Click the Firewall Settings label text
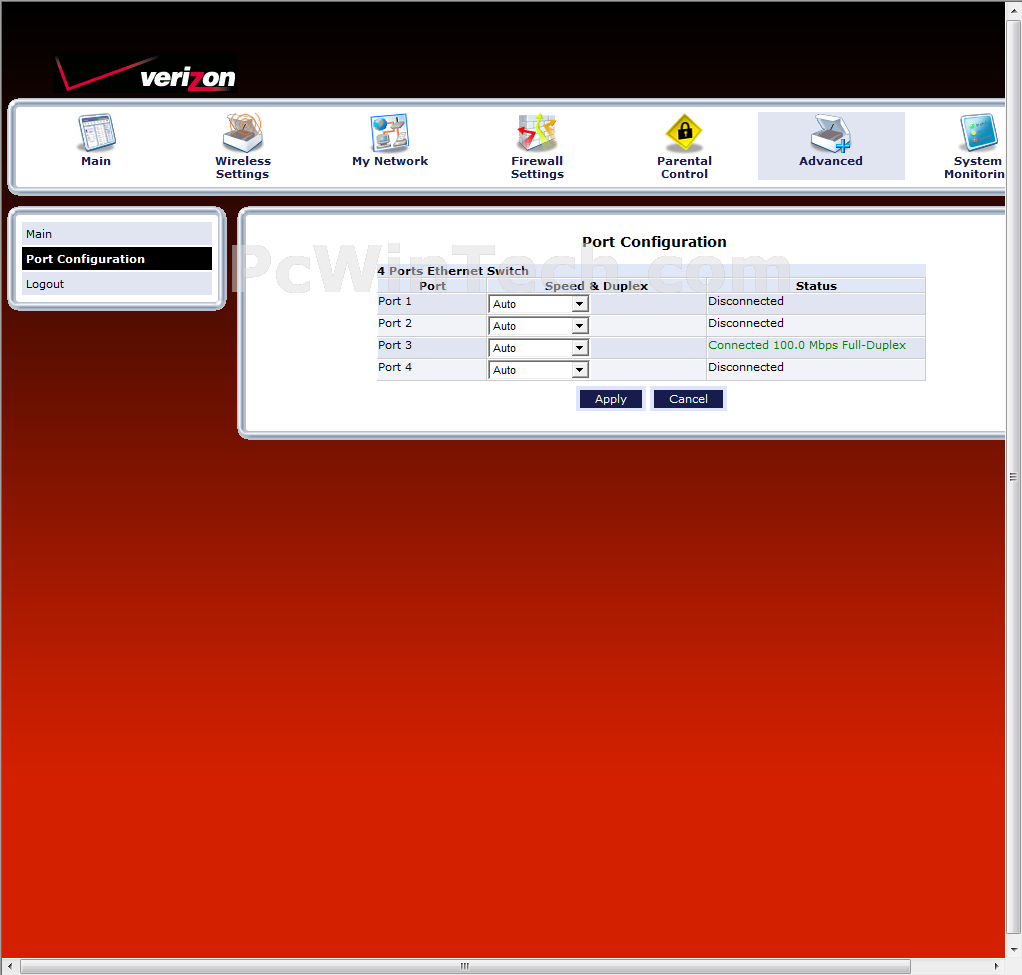 tap(537, 167)
